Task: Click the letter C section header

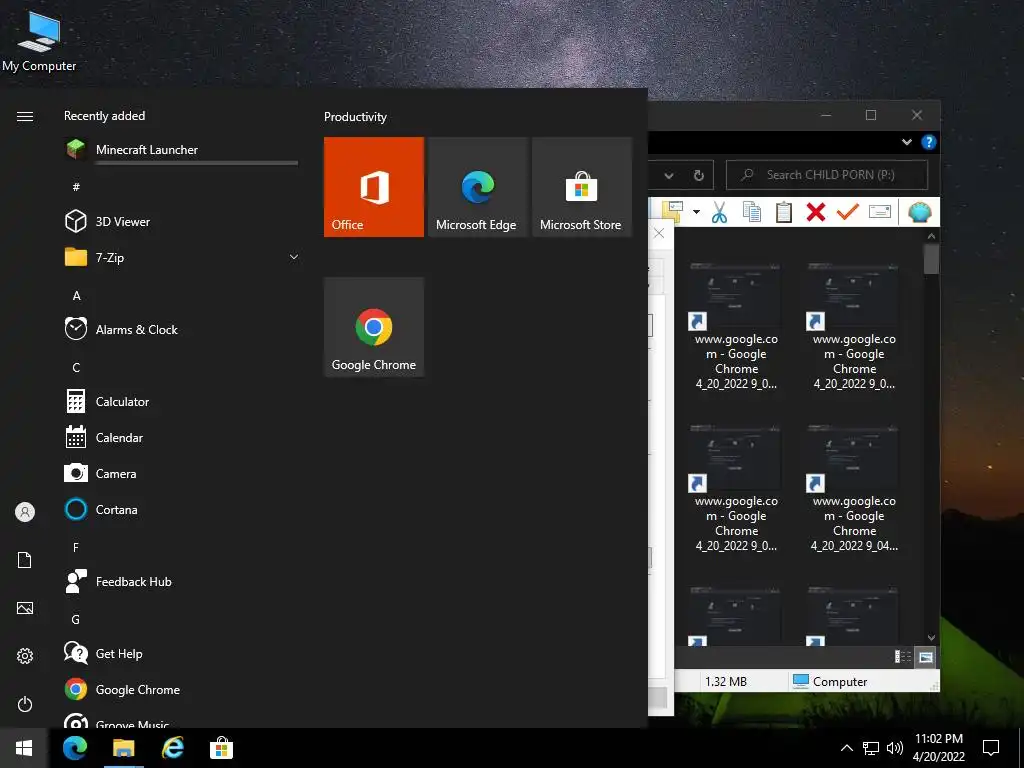Action: pyautogui.click(x=76, y=367)
